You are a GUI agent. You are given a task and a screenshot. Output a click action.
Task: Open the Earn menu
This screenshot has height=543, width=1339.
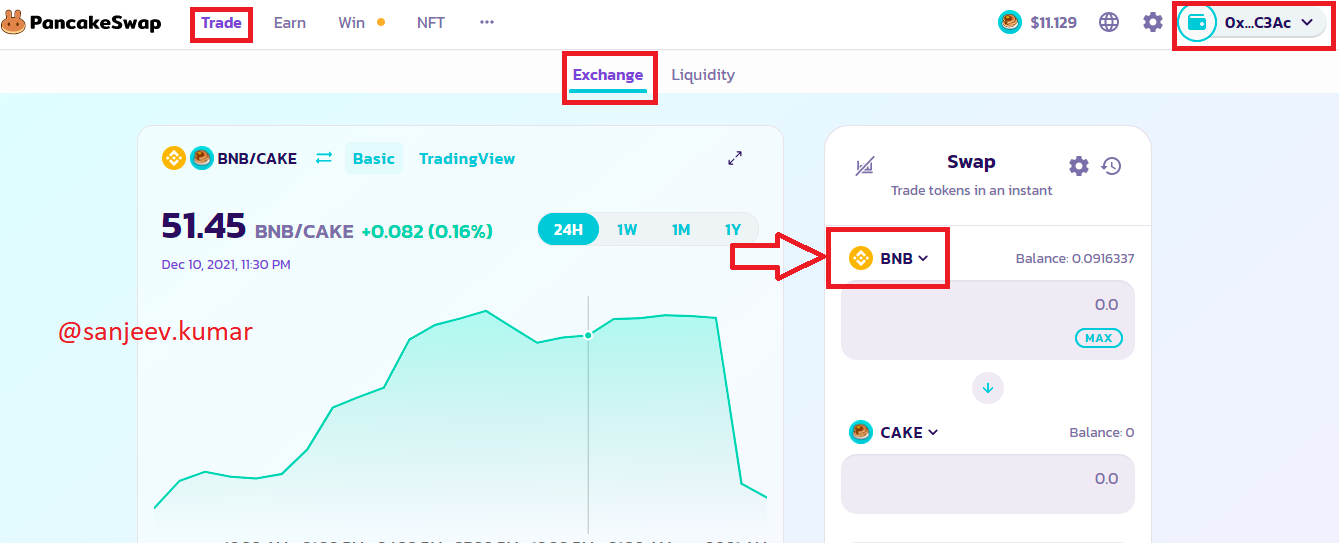[x=290, y=22]
